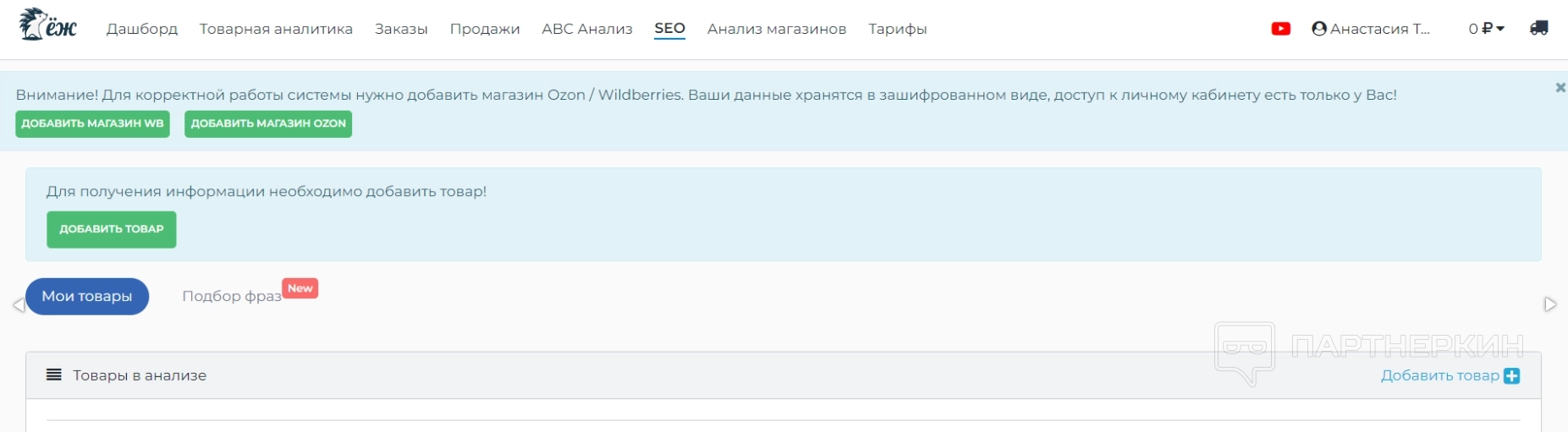The height and width of the screenshot is (432, 1568).
Task: Switch to the Подбор фраз tab
Action: pyautogui.click(x=232, y=296)
